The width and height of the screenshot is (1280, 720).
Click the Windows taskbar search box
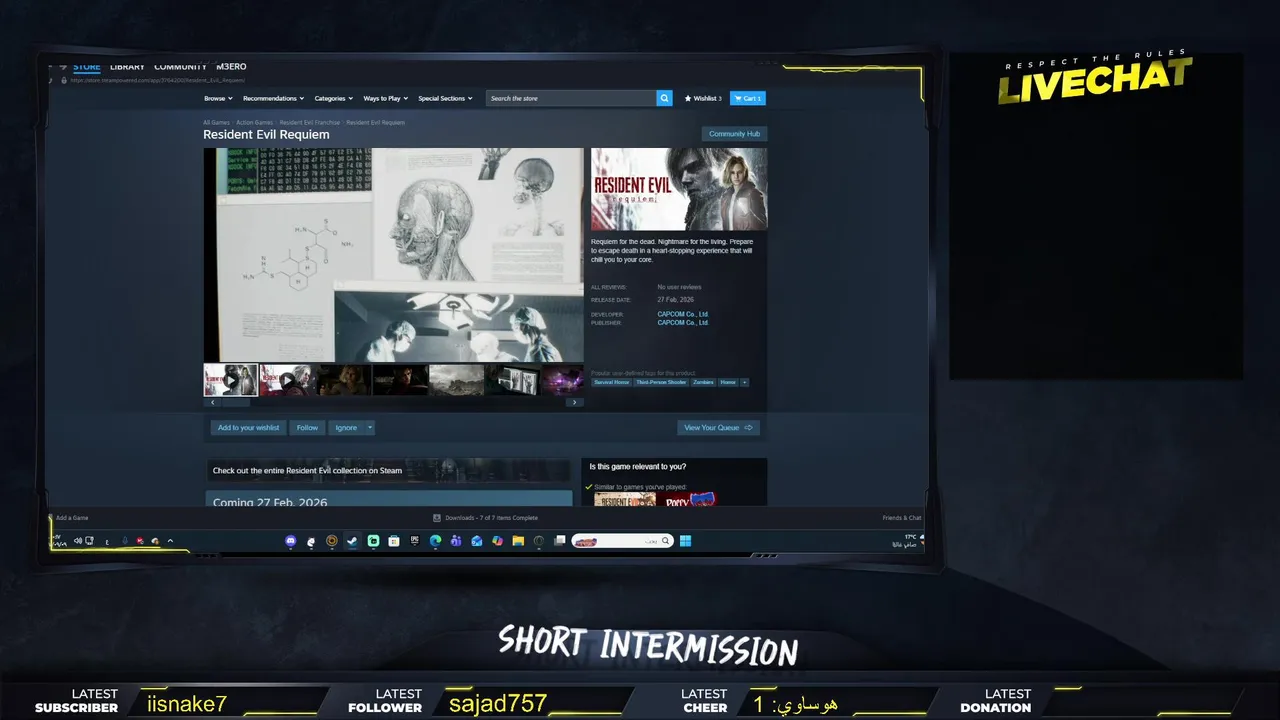tap(623, 541)
